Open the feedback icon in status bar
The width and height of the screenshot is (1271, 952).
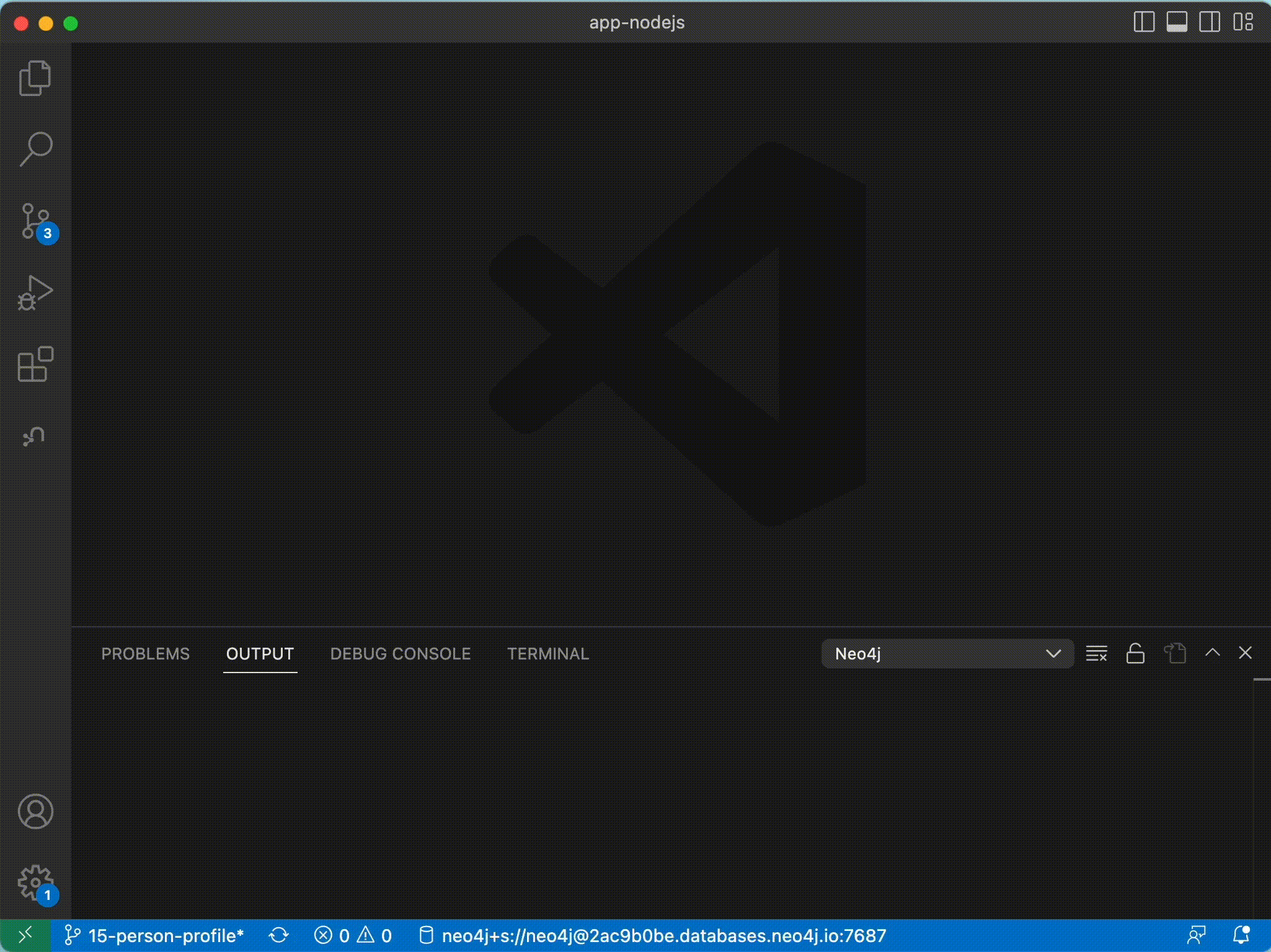(x=1196, y=936)
